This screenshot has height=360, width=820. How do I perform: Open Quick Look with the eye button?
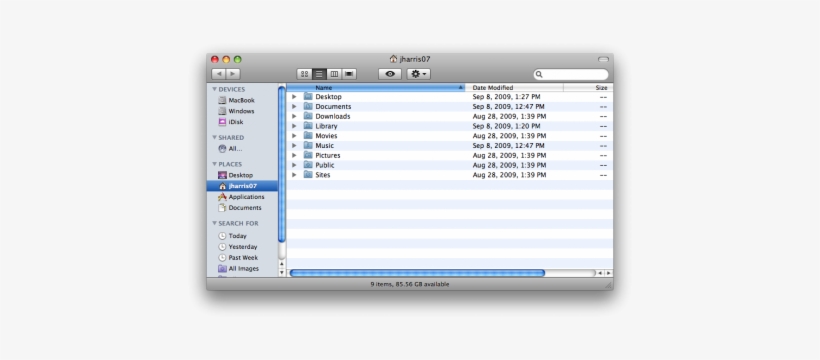coord(390,74)
